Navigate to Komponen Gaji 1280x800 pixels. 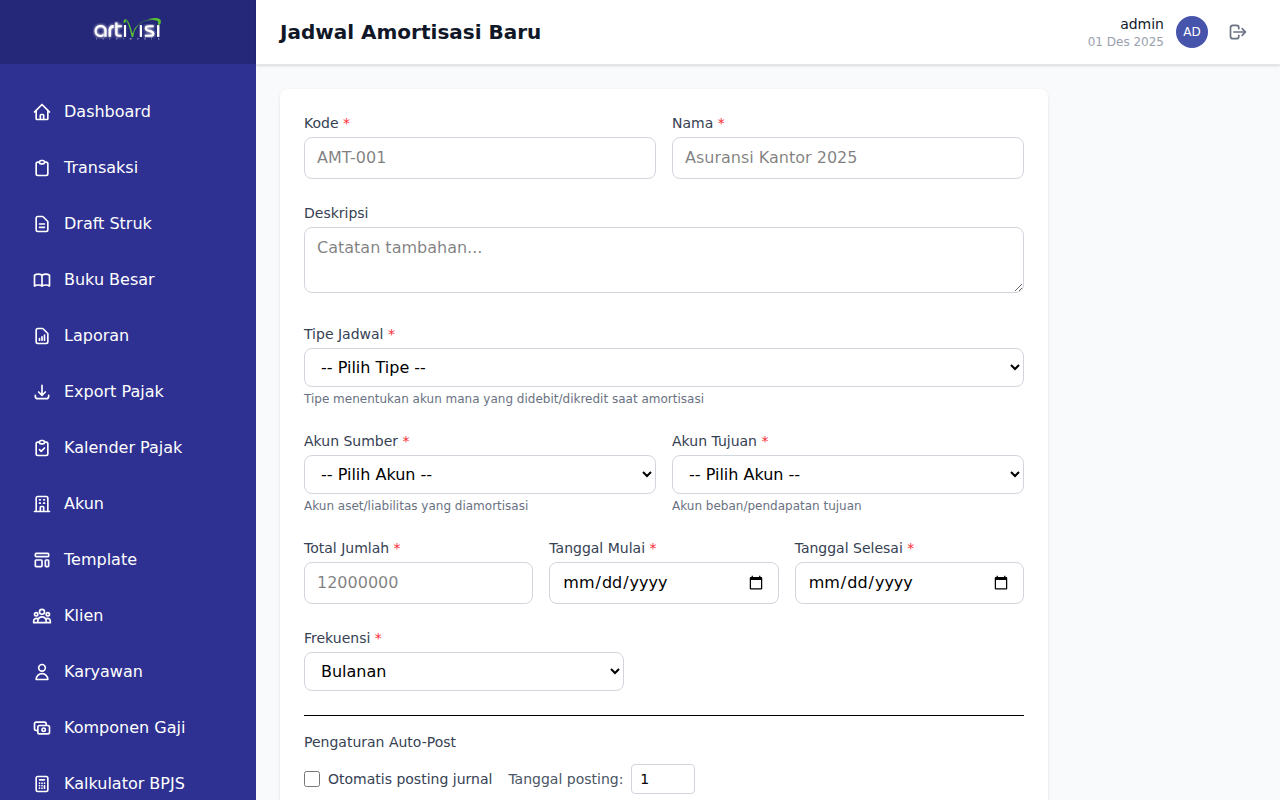point(124,728)
